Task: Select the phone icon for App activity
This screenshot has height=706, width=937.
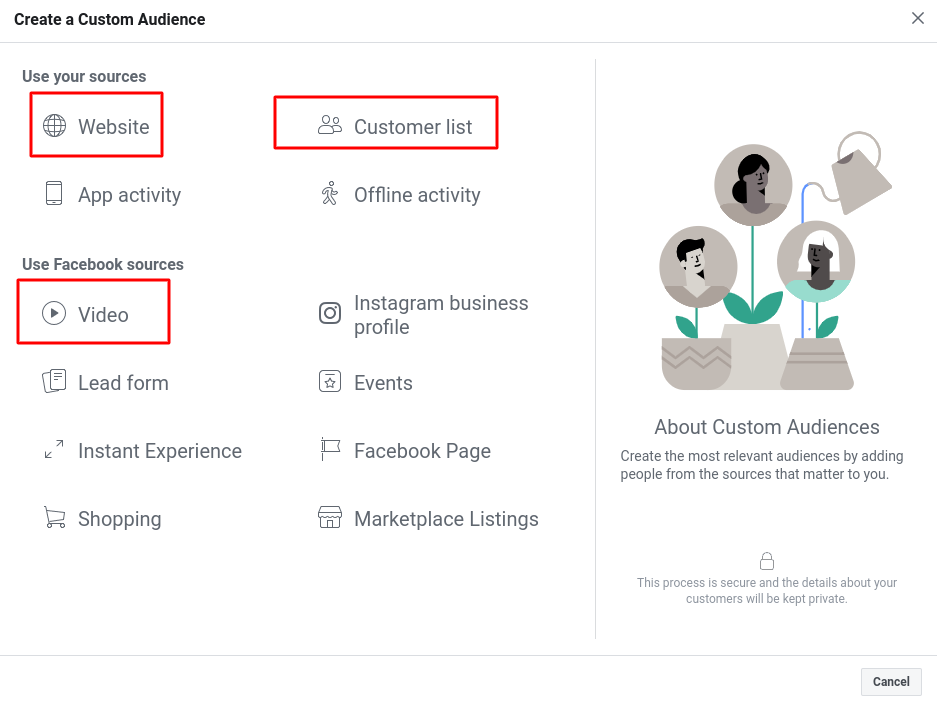Action: tap(54, 194)
